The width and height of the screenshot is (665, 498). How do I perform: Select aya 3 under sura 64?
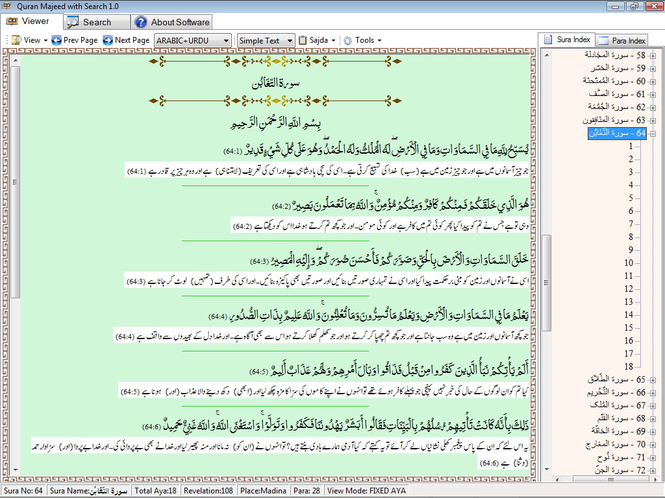(x=631, y=172)
